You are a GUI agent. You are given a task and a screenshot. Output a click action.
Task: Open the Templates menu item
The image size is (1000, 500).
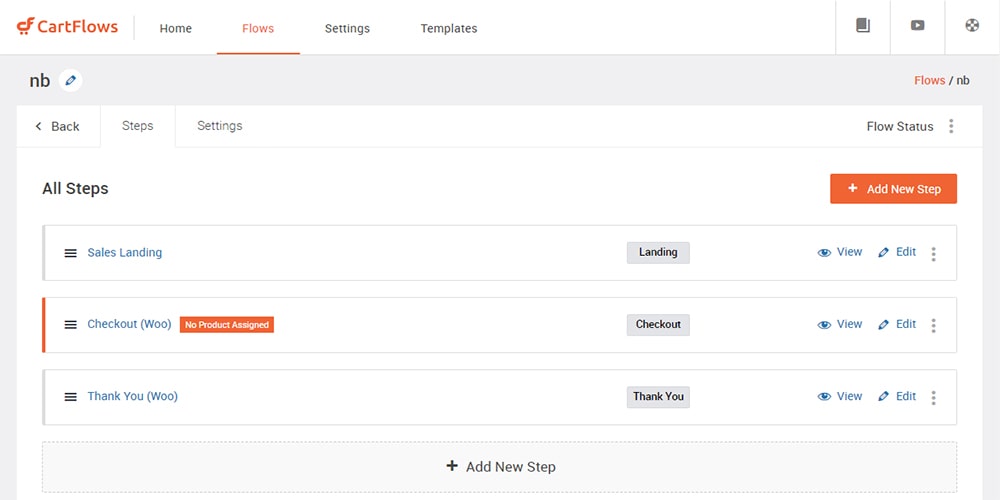[x=449, y=28]
